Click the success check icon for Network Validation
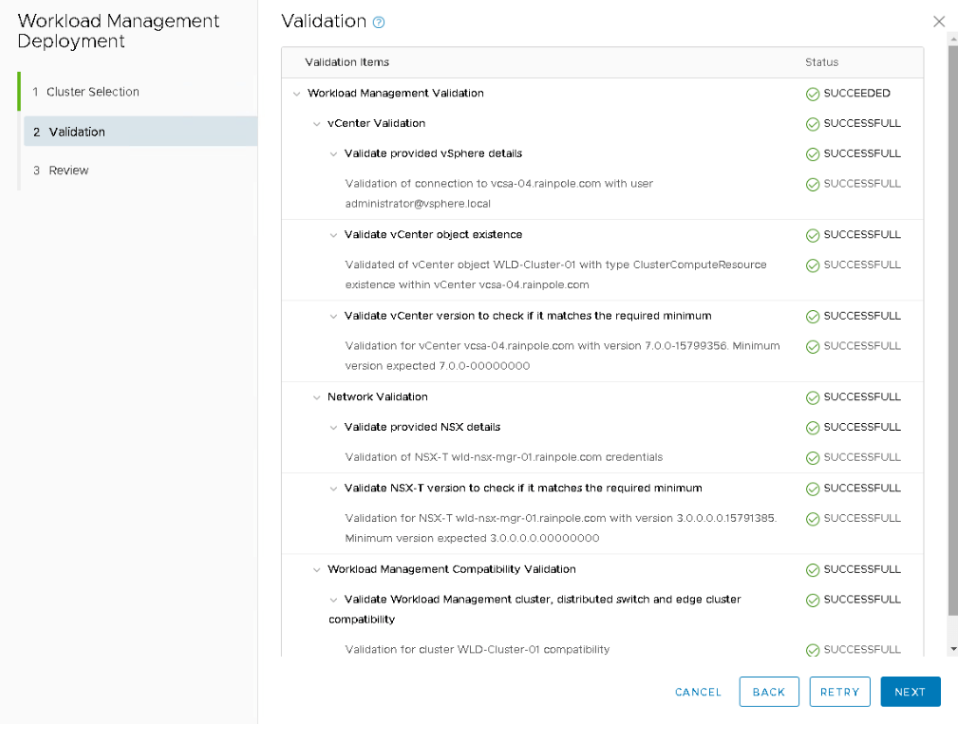This screenshot has height=732, width=975. point(812,398)
